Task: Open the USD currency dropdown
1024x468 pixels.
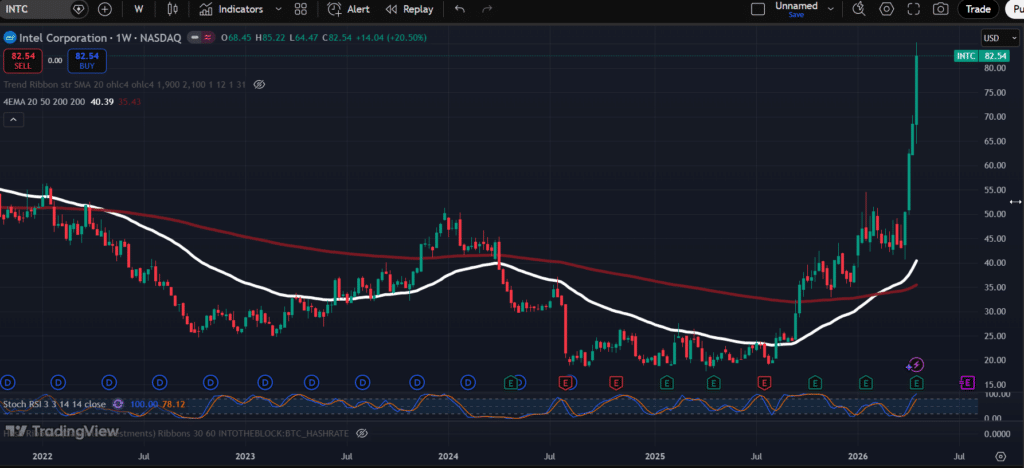Action: [x=995, y=38]
